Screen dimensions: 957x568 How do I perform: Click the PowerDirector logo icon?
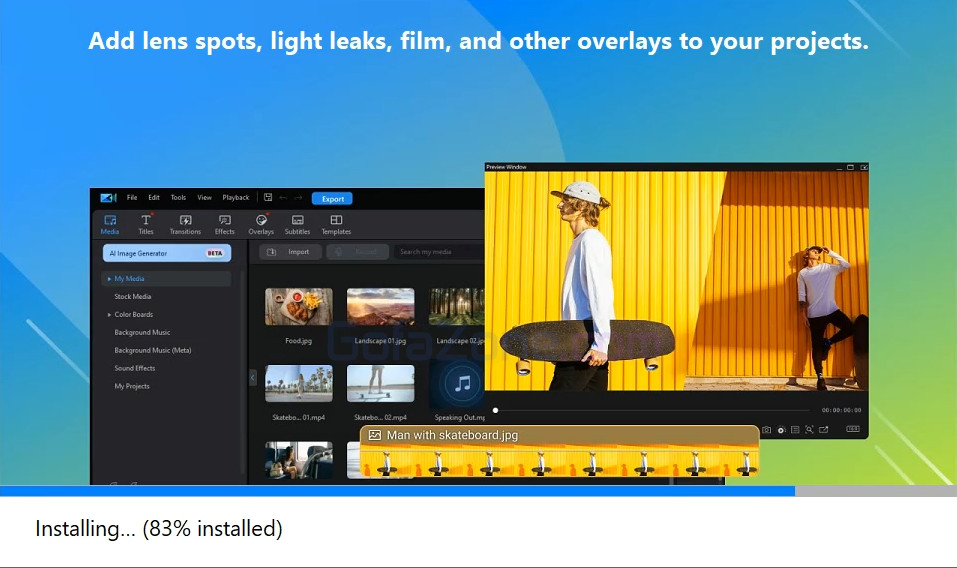108,198
